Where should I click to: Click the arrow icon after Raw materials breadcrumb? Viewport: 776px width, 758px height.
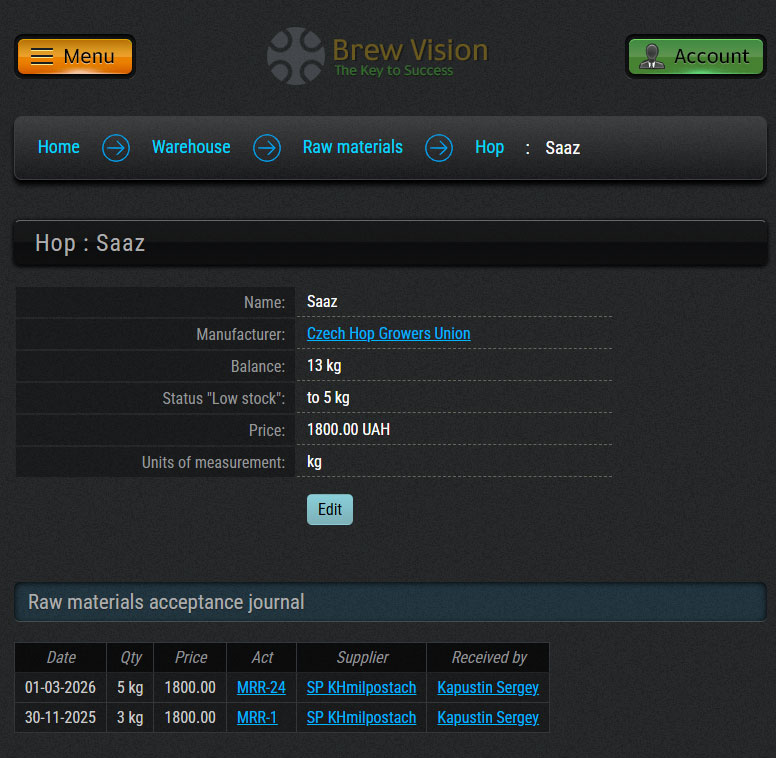pyautogui.click(x=439, y=148)
